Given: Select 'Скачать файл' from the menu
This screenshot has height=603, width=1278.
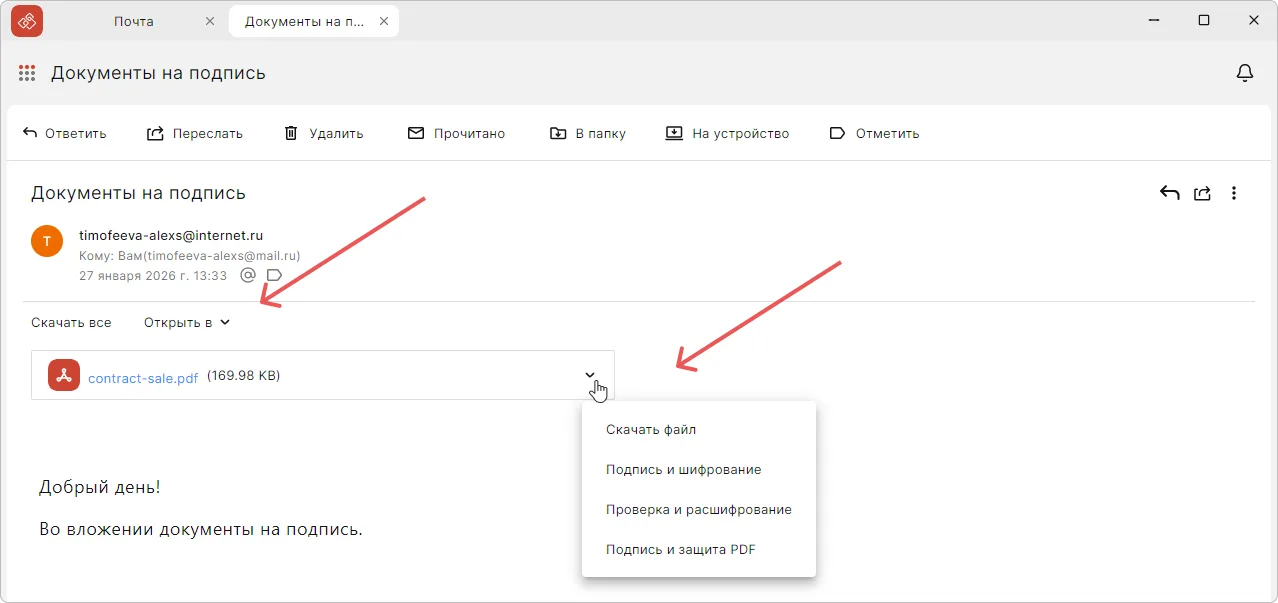Looking at the screenshot, I should click(x=651, y=429).
